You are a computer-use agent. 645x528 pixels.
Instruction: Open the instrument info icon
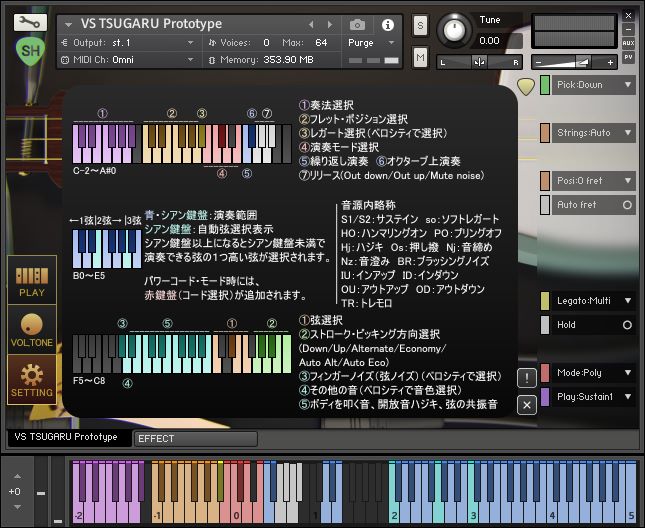coord(388,24)
